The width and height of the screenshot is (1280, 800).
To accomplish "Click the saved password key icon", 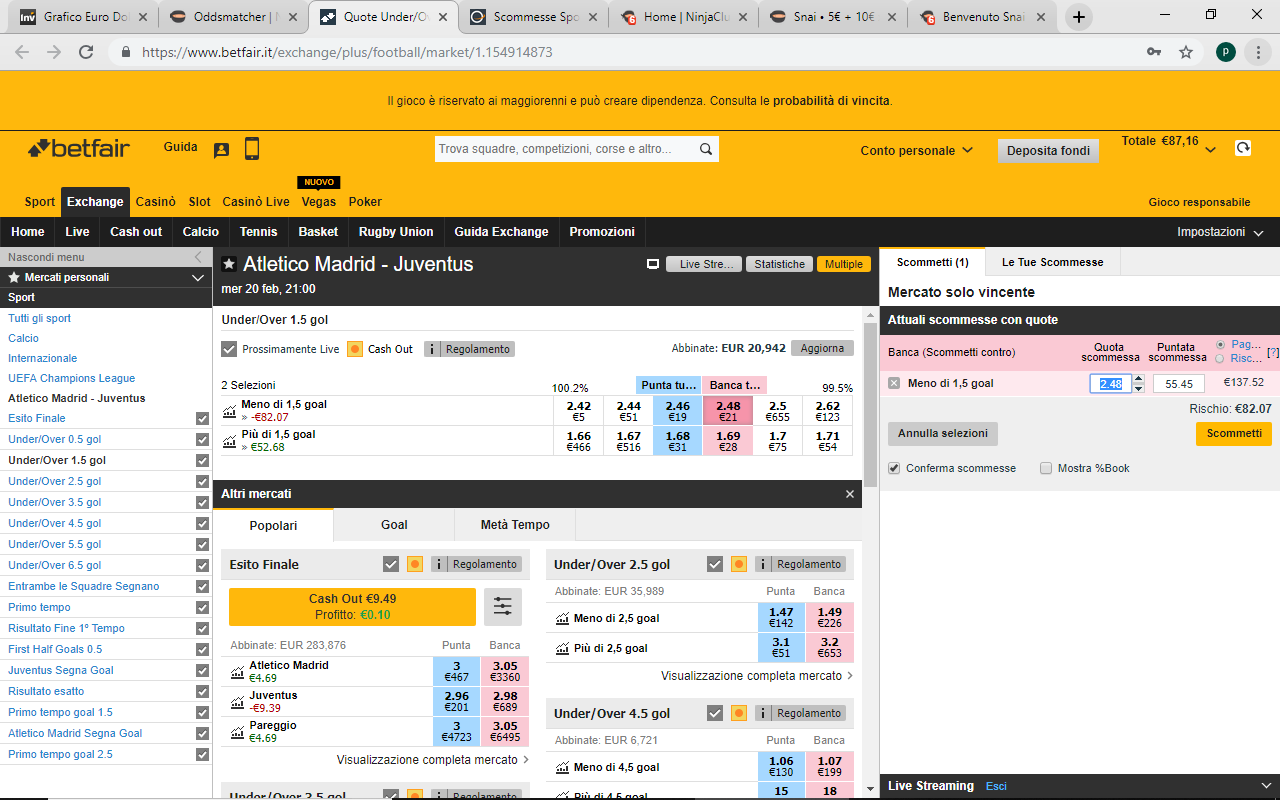I will [1154, 52].
